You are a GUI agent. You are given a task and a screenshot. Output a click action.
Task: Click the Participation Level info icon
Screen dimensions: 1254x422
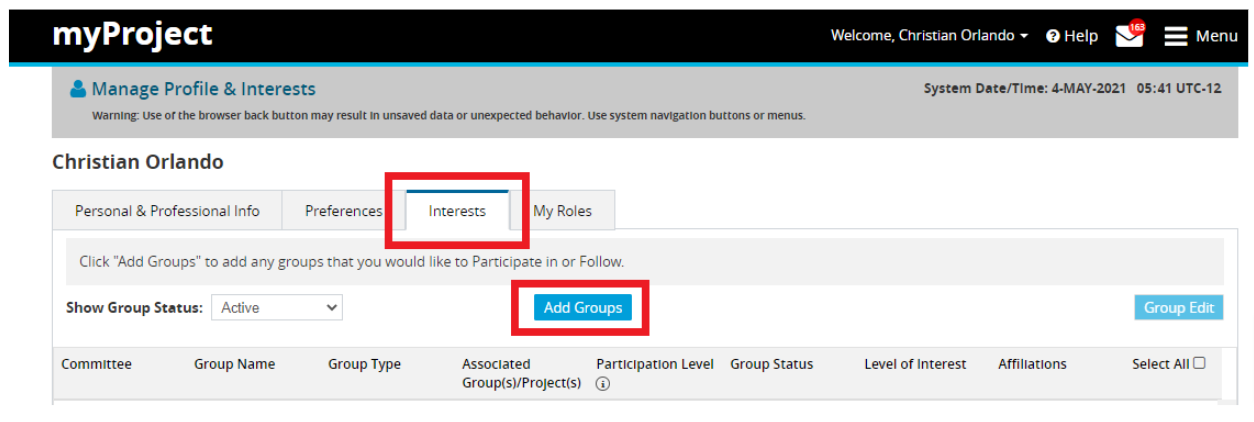602,385
